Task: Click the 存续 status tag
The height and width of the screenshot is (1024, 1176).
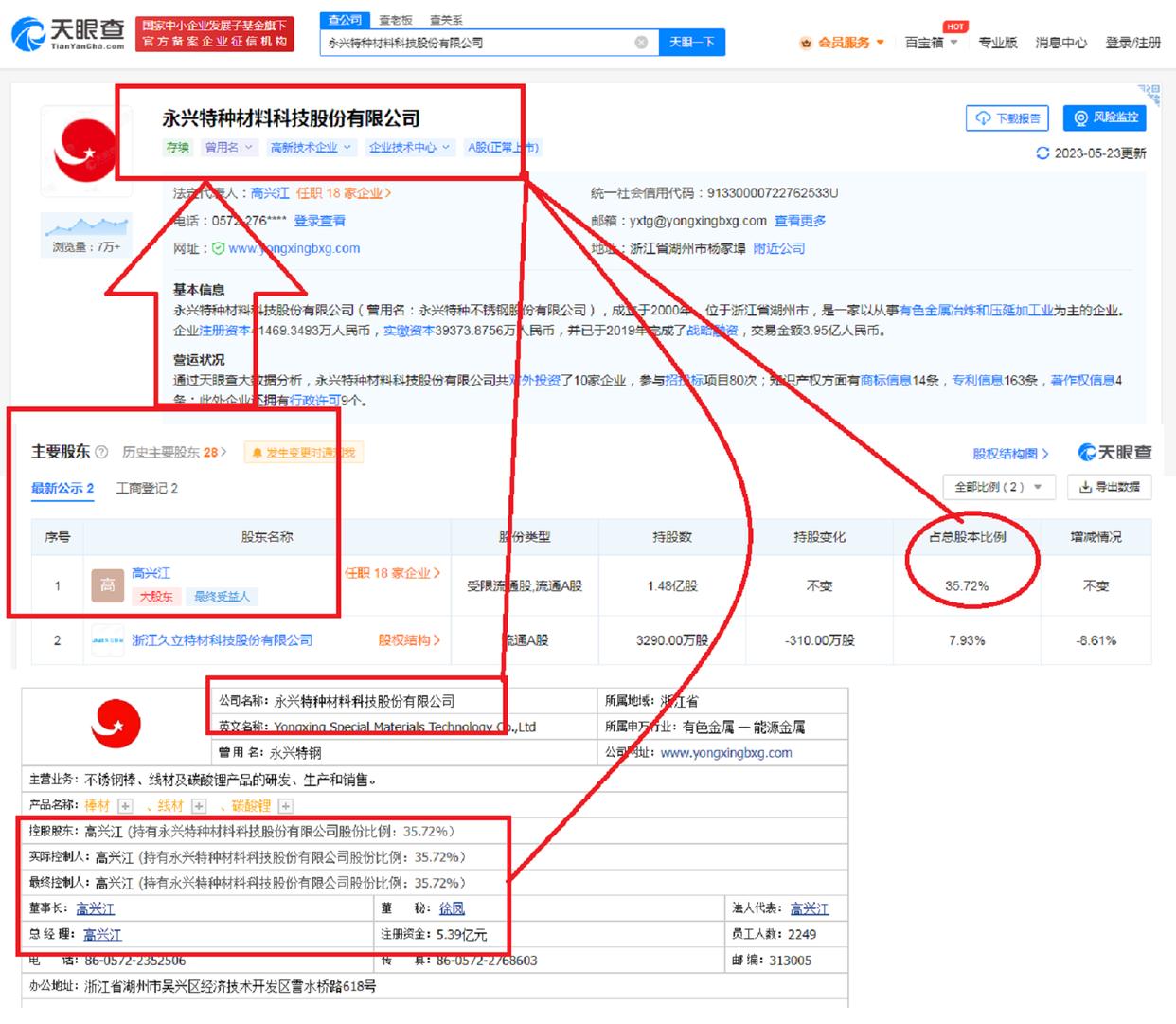Action: 178,148
